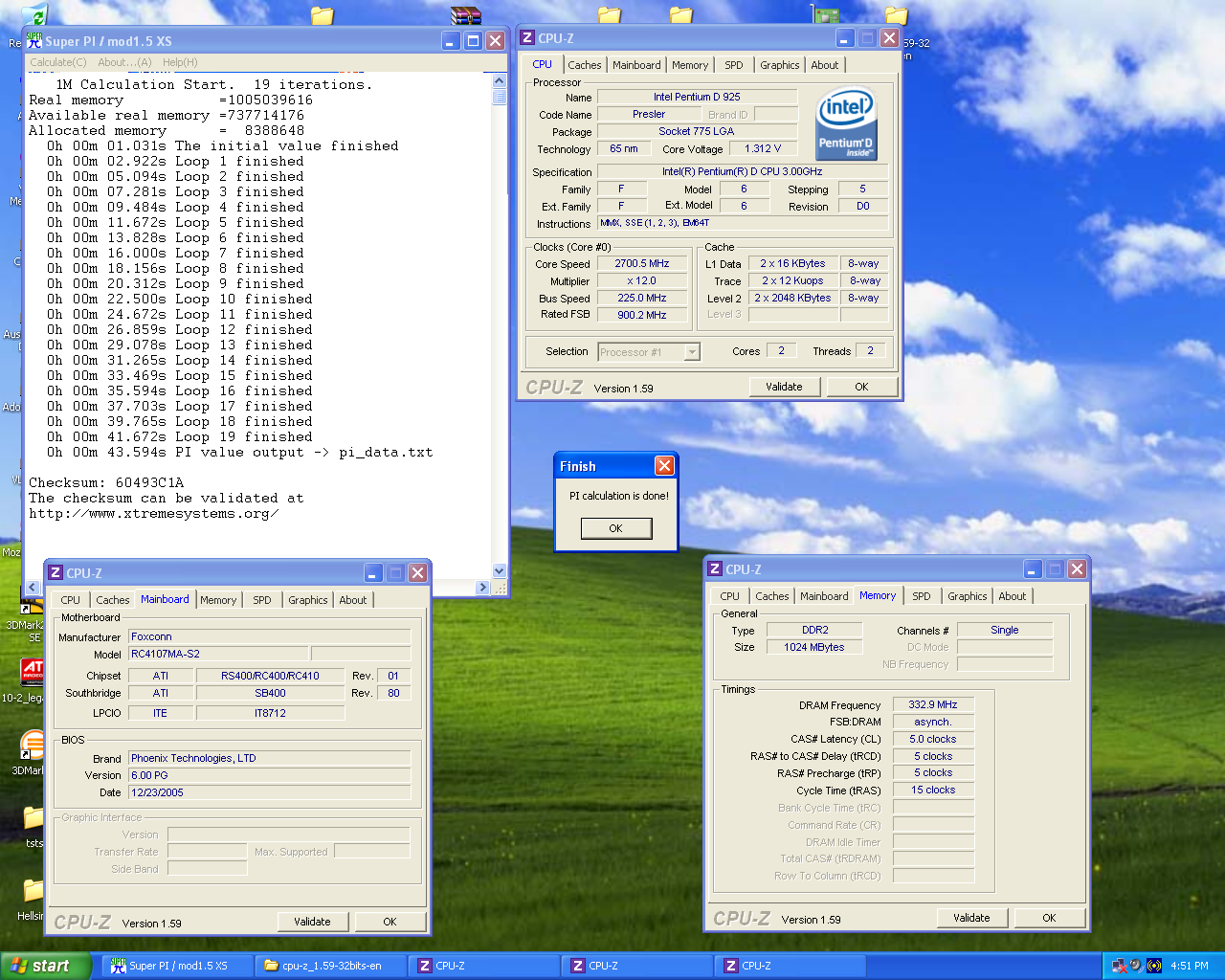
Task: Open the Processor #1 selection dropdown
Action: [649, 352]
